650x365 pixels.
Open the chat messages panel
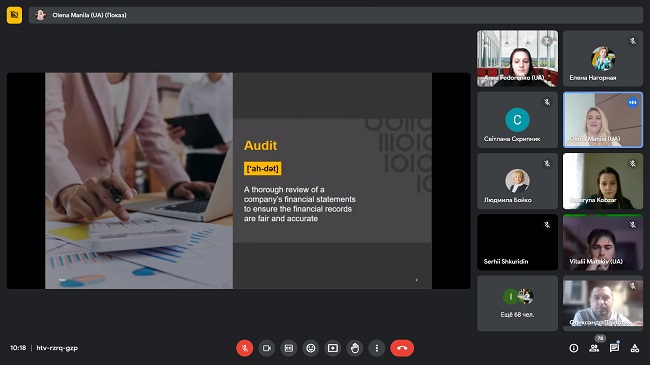click(x=614, y=348)
